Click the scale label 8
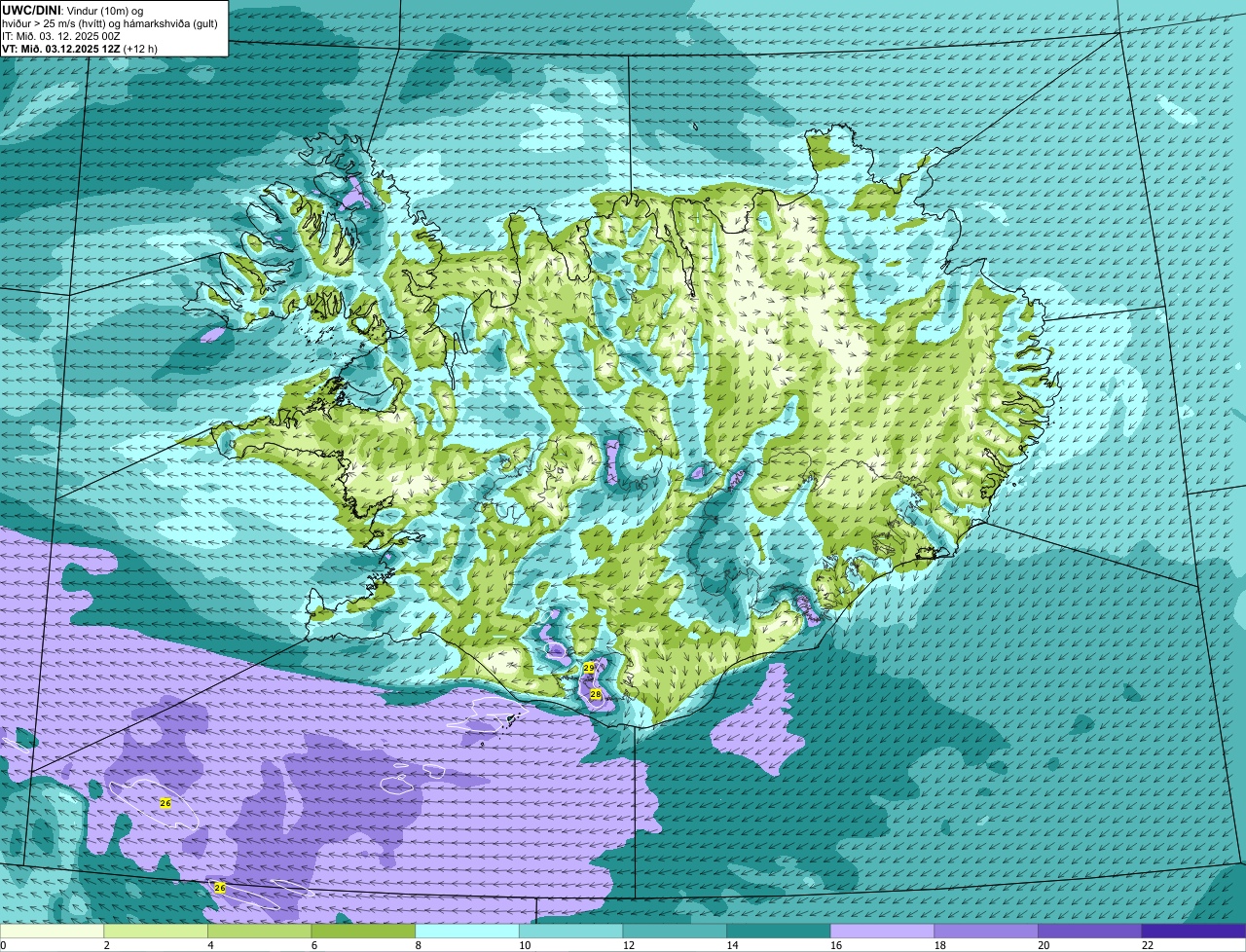Screen dimensions: 1246x952 [x=418, y=945]
